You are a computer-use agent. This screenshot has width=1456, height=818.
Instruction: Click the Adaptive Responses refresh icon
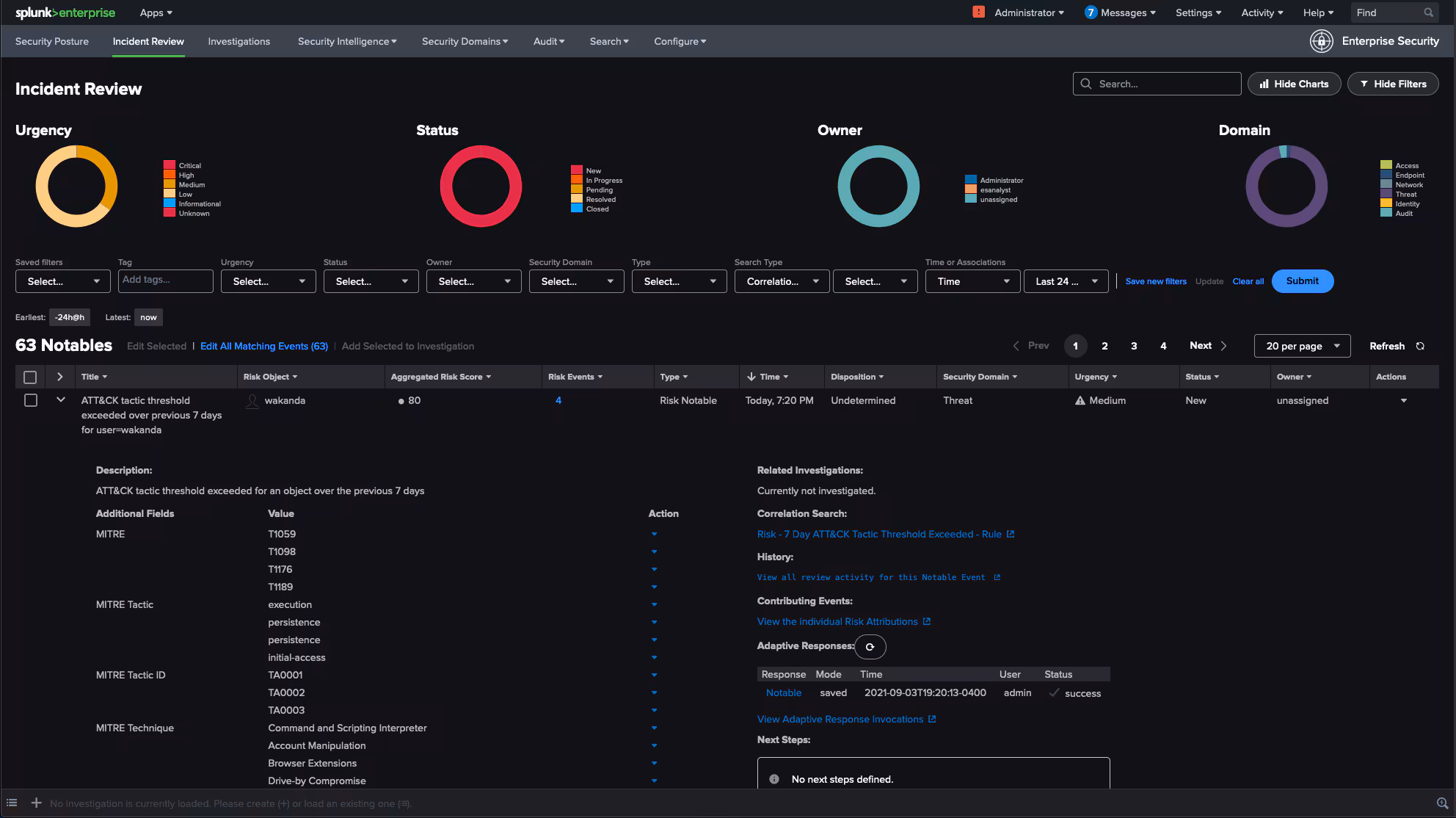pos(870,647)
